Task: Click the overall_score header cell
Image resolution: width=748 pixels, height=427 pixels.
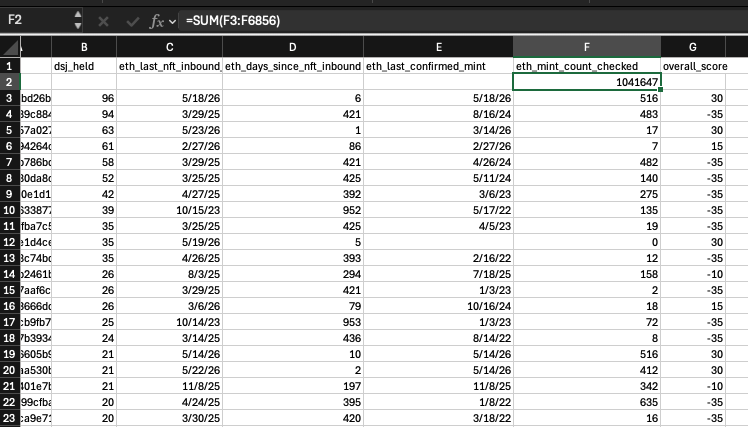Action: pos(693,66)
